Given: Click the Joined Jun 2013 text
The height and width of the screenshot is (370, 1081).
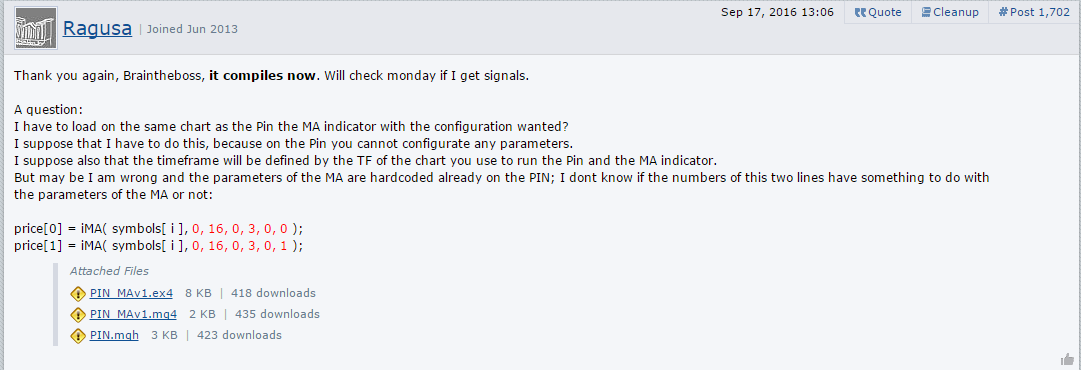Looking at the screenshot, I should click(192, 29).
